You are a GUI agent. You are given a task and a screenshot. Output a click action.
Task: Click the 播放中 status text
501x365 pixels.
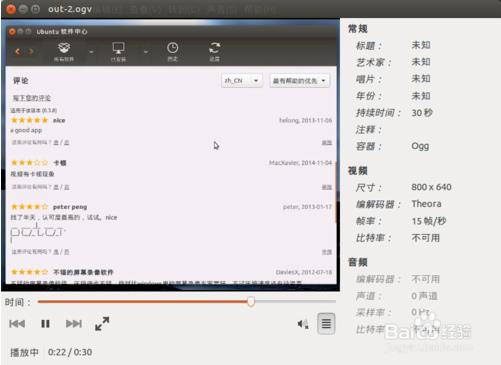click(x=24, y=352)
